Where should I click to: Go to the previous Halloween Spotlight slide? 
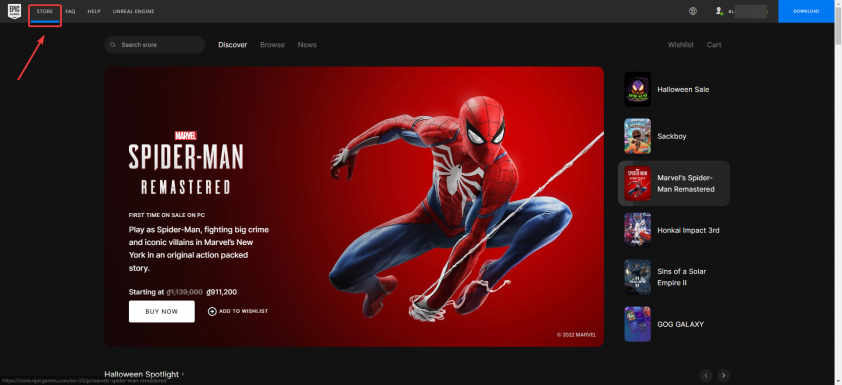coord(706,375)
